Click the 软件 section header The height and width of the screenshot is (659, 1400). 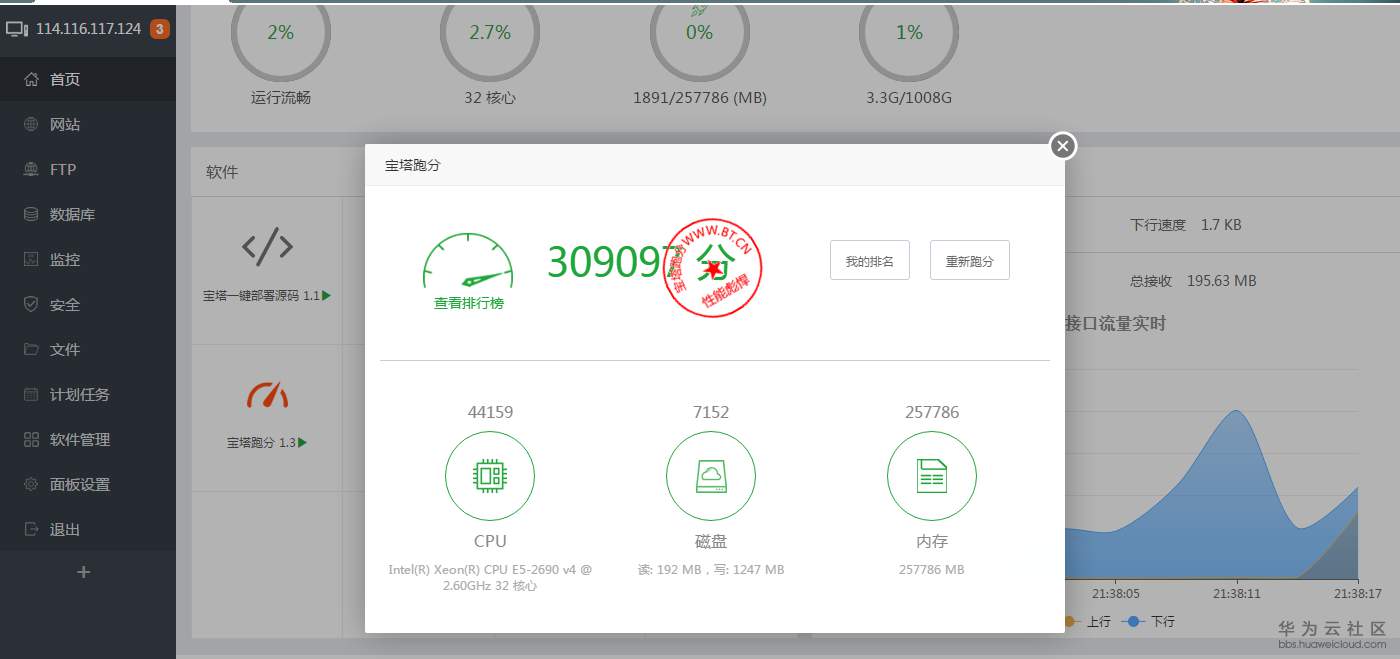tap(222, 172)
